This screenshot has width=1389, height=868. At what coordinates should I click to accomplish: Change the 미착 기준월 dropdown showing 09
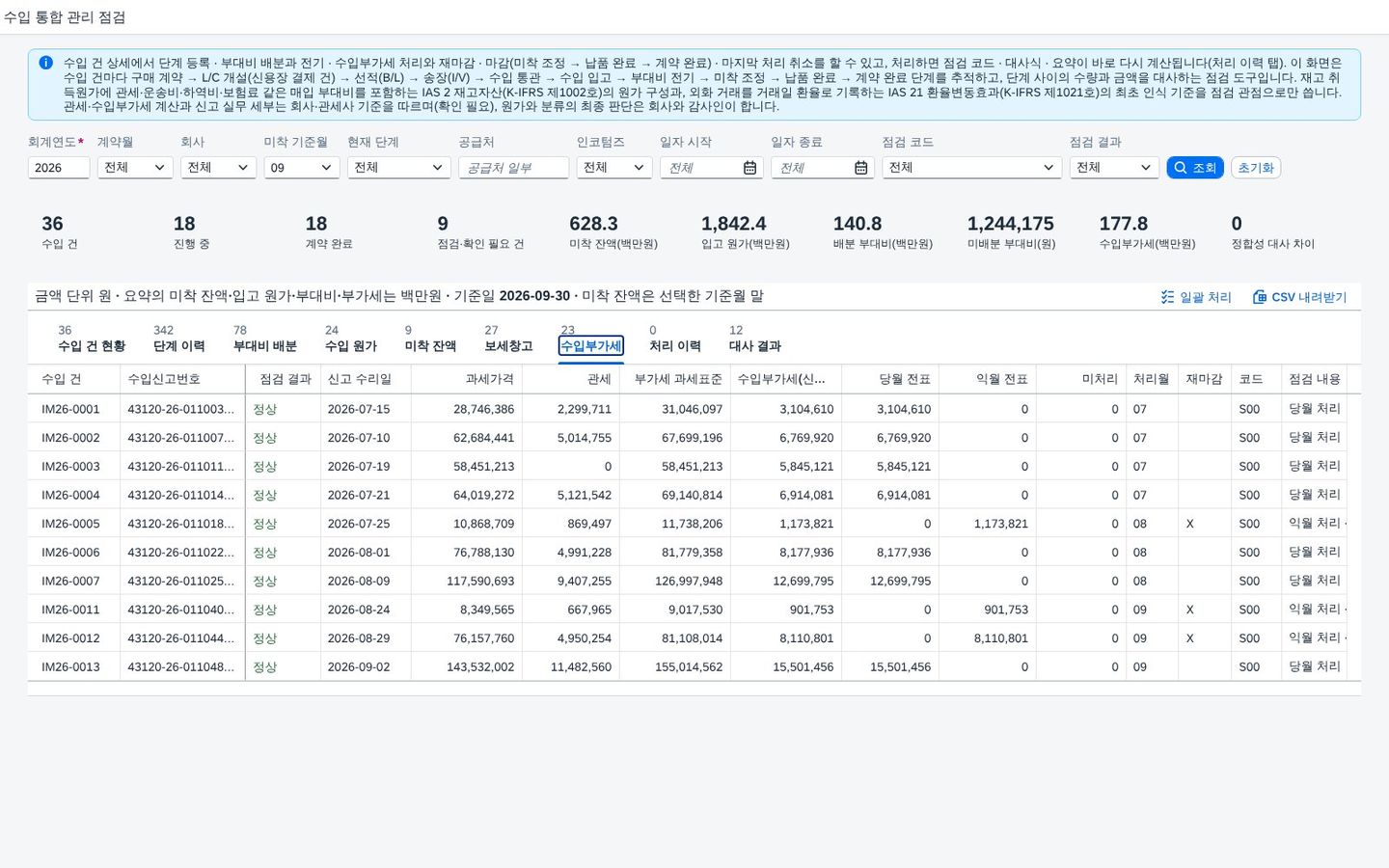pos(302,168)
